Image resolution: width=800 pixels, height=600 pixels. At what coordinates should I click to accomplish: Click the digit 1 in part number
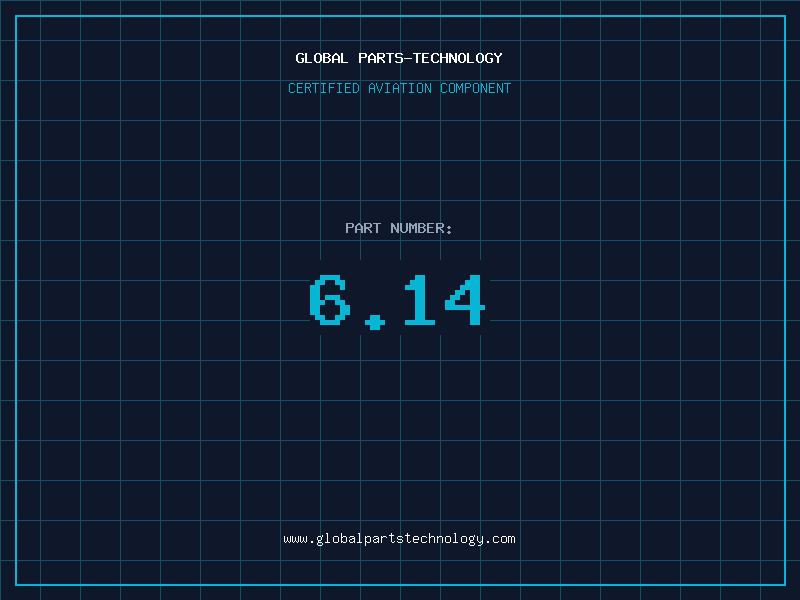point(419,300)
